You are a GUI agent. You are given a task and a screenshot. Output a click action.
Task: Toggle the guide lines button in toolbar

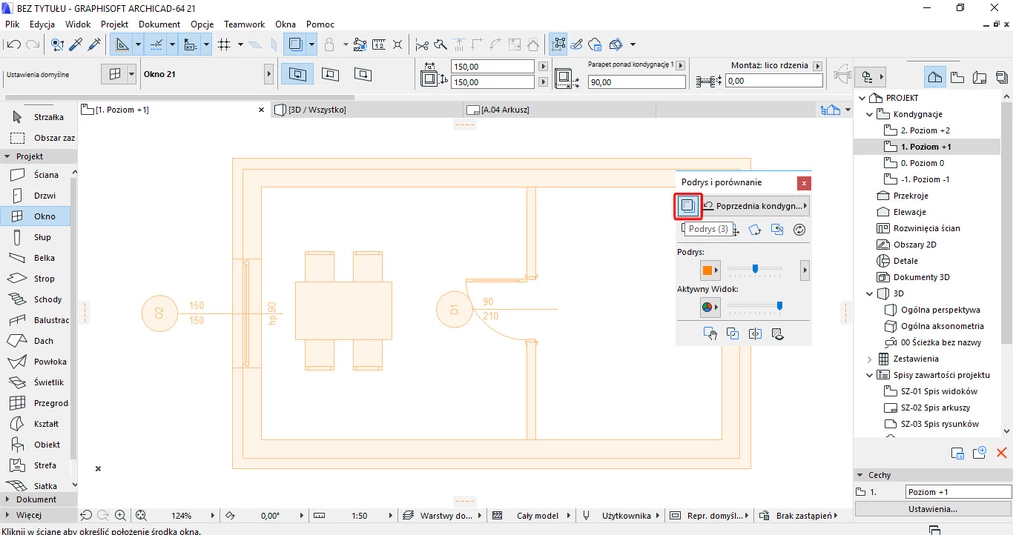122,45
